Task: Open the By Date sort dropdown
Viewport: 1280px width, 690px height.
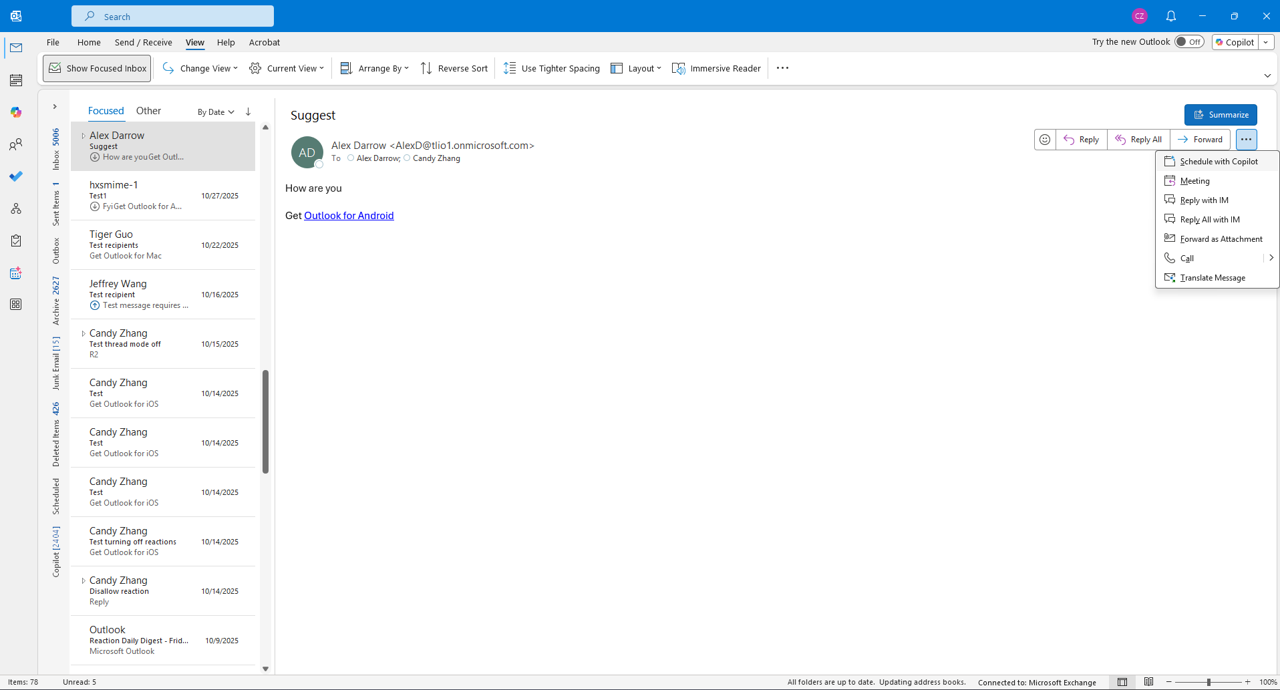Action: pos(216,112)
